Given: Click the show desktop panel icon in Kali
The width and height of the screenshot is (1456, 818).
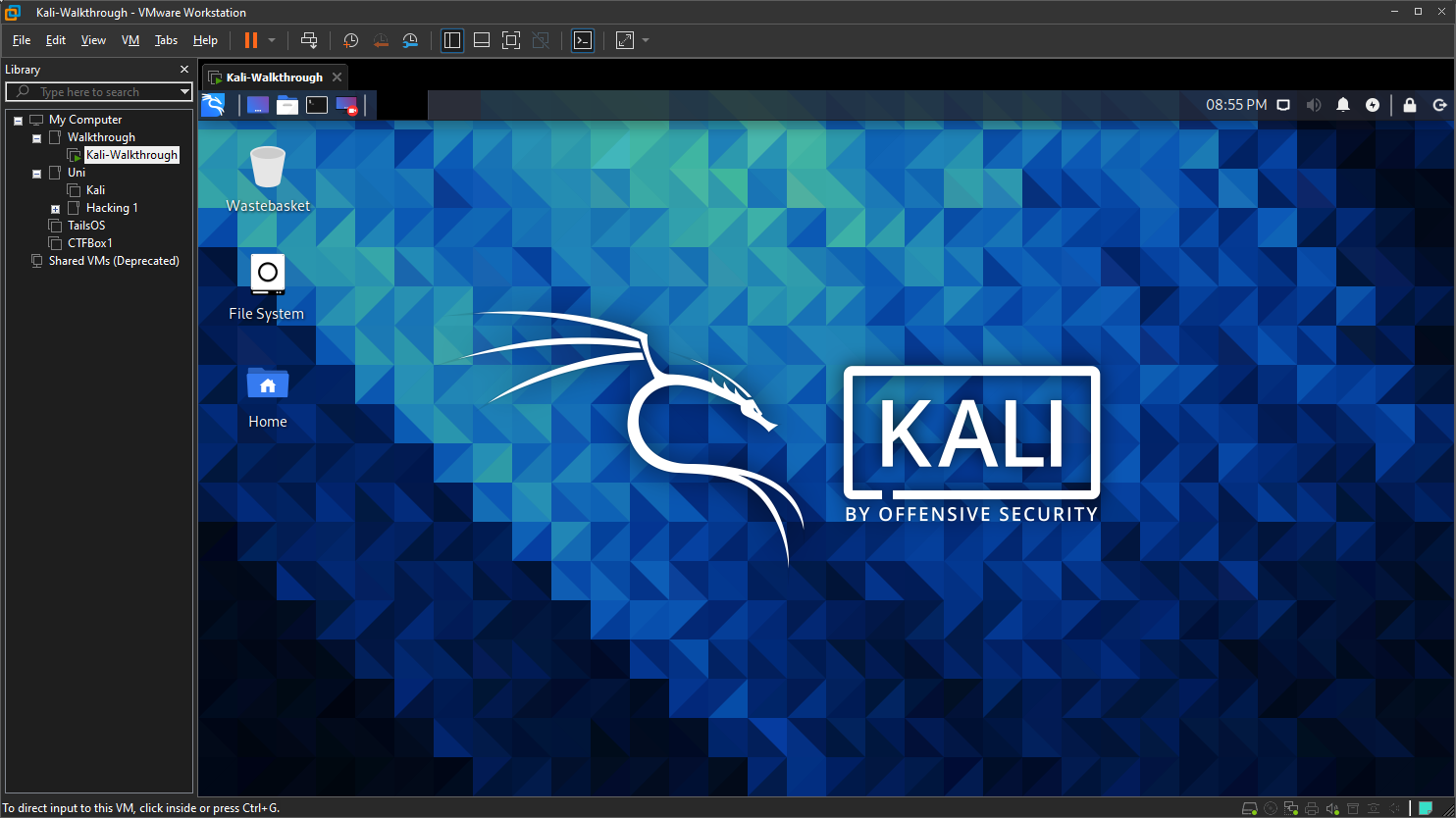Looking at the screenshot, I should pos(258,105).
